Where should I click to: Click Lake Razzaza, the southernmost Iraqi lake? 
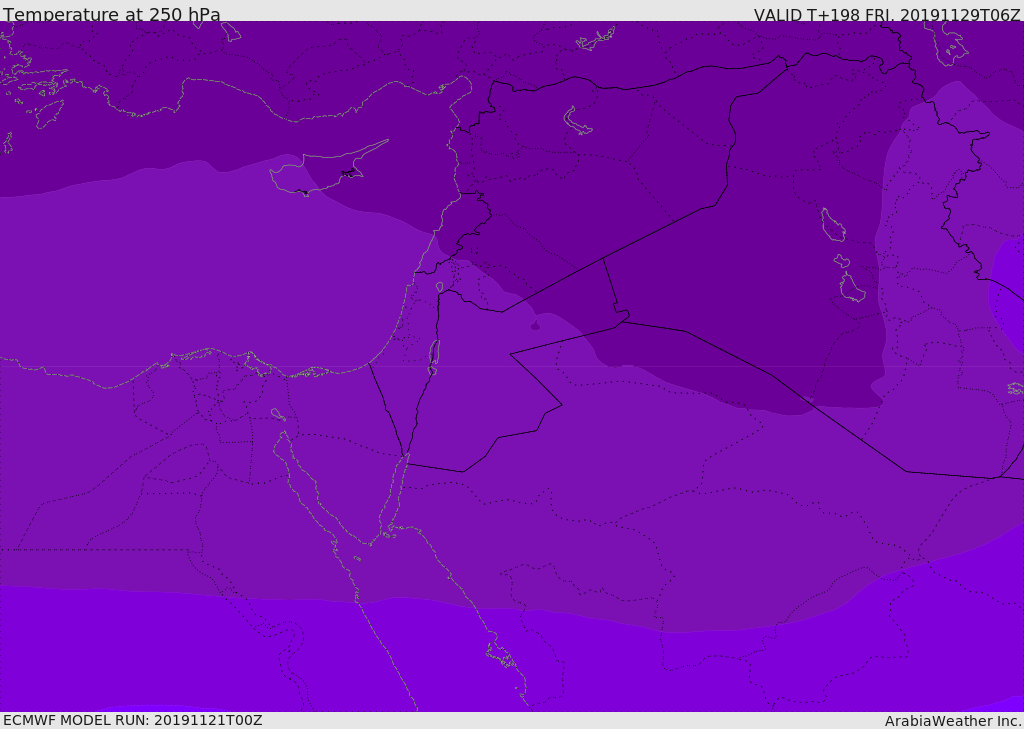point(852,289)
